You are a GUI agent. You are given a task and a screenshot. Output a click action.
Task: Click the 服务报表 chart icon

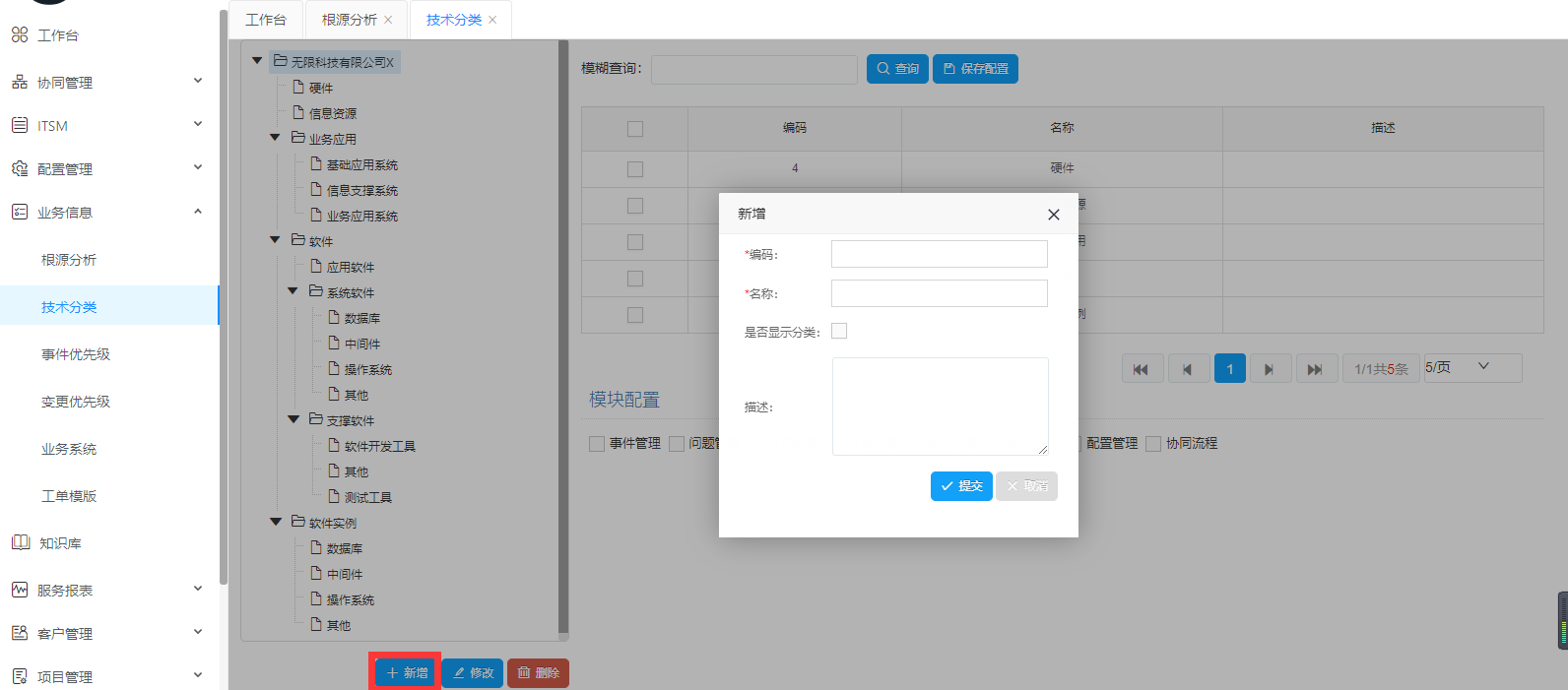pos(20,590)
